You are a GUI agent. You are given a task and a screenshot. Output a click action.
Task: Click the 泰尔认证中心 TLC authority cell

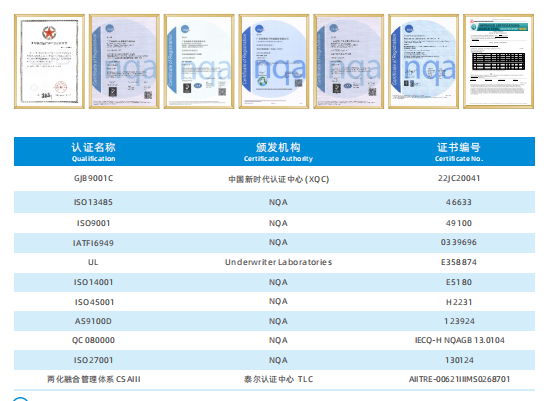[278, 379]
